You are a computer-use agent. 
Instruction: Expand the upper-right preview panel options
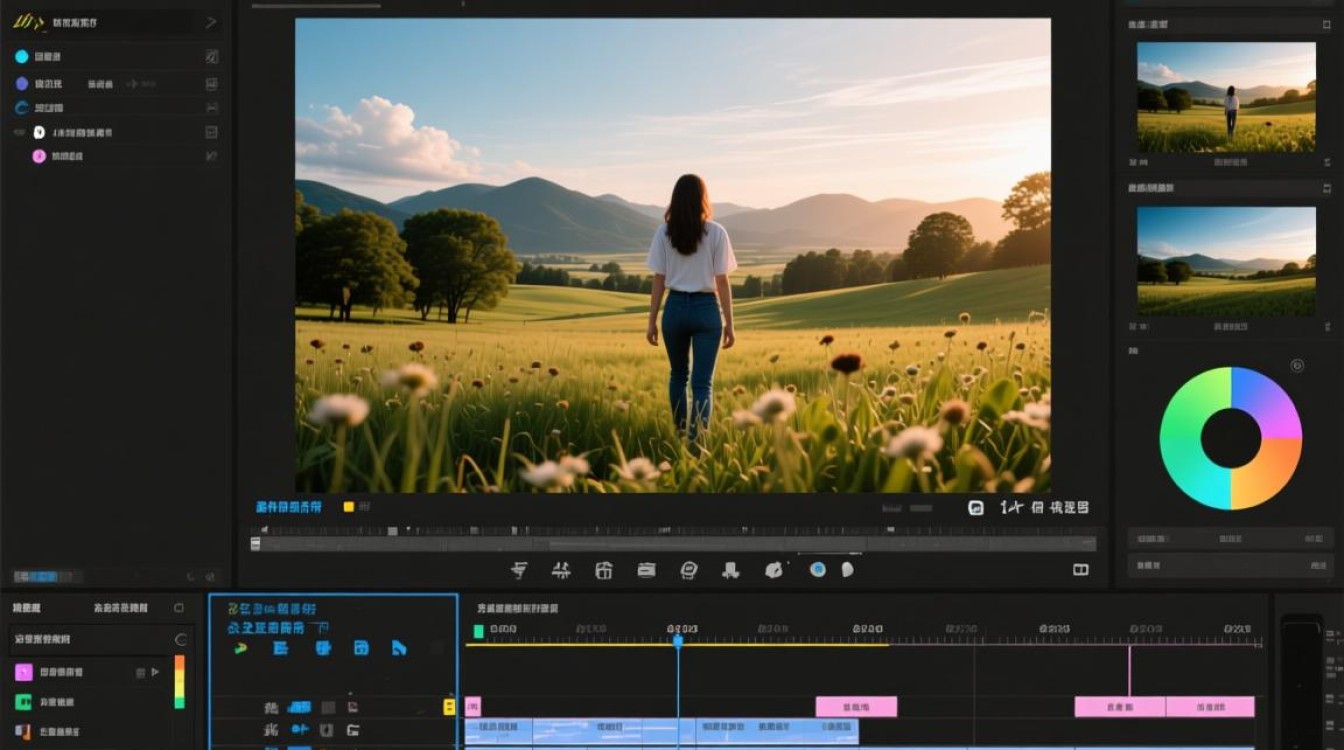(1327, 24)
